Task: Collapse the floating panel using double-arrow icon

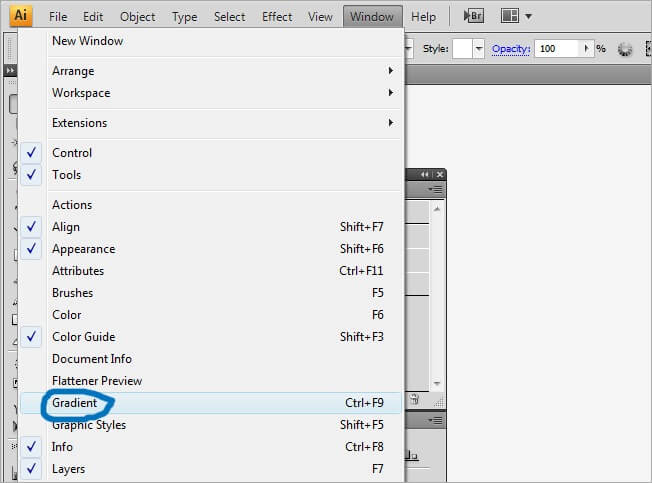Action: [425, 174]
